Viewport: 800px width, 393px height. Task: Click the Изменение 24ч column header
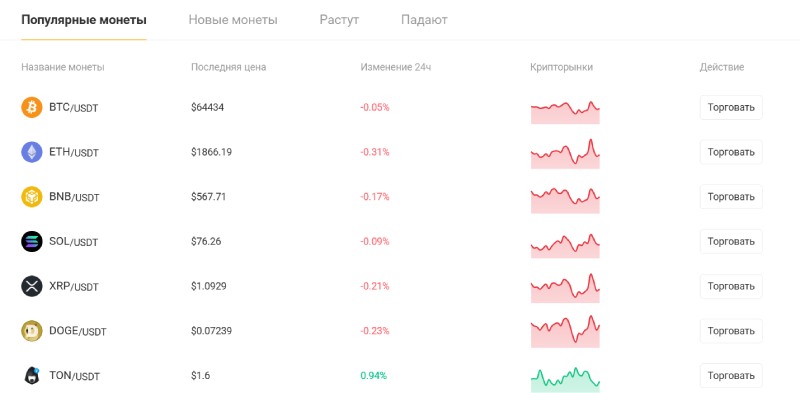point(396,67)
